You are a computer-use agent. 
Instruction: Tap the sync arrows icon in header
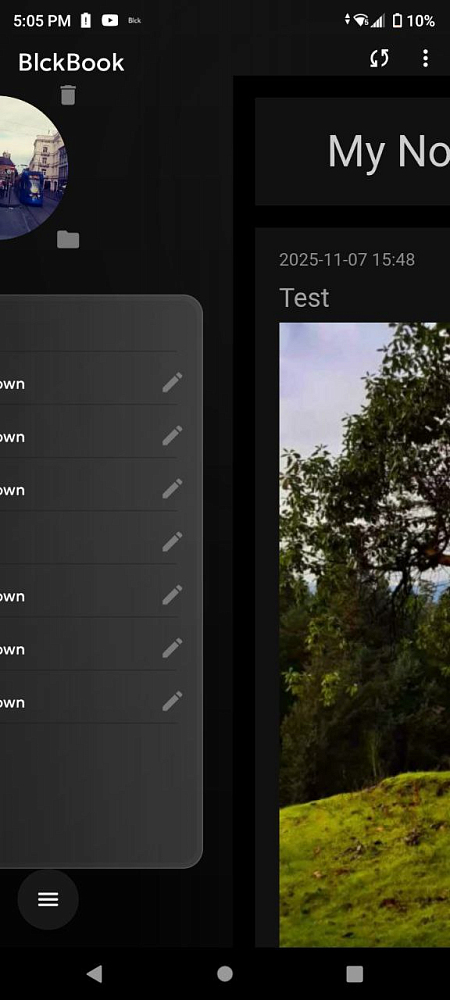[x=379, y=59]
